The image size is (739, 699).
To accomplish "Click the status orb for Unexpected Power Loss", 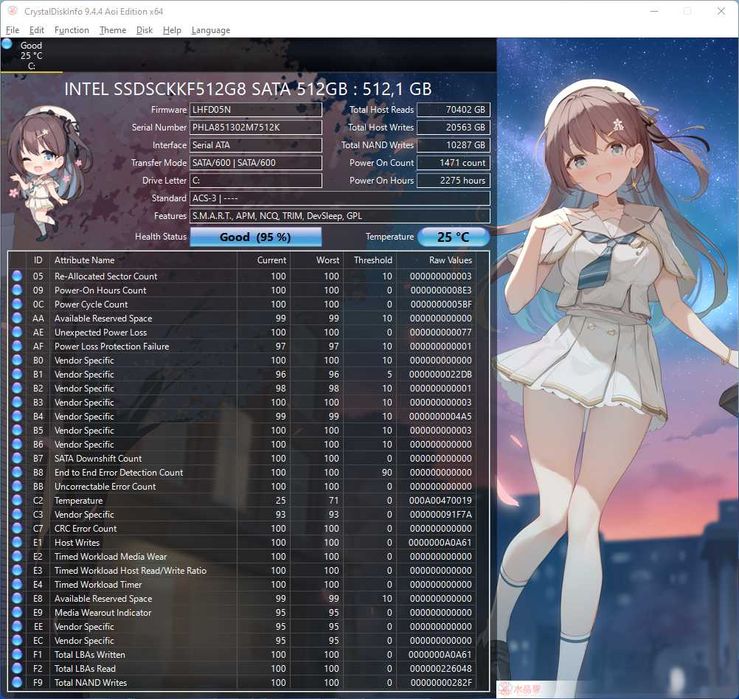I will (17, 332).
